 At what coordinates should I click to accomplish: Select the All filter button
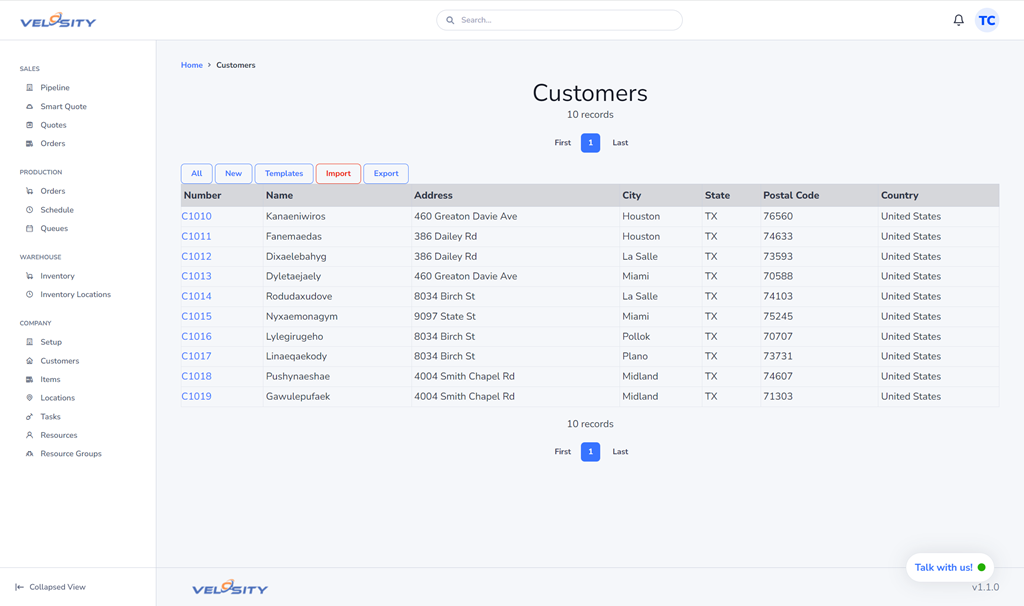[x=196, y=174]
